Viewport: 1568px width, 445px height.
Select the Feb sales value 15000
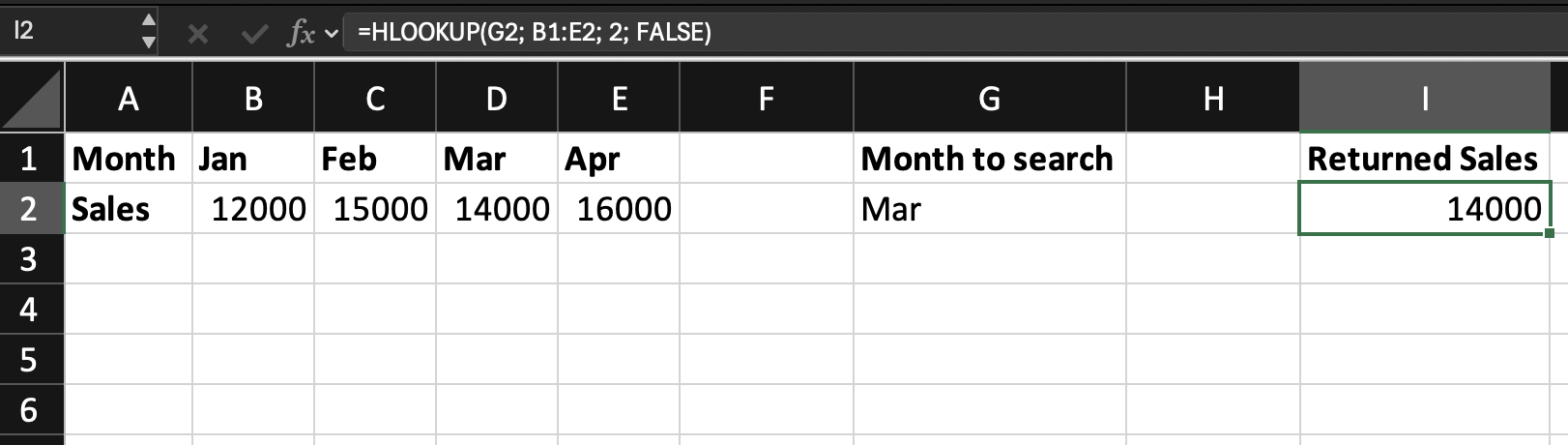click(x=375, y=209)
